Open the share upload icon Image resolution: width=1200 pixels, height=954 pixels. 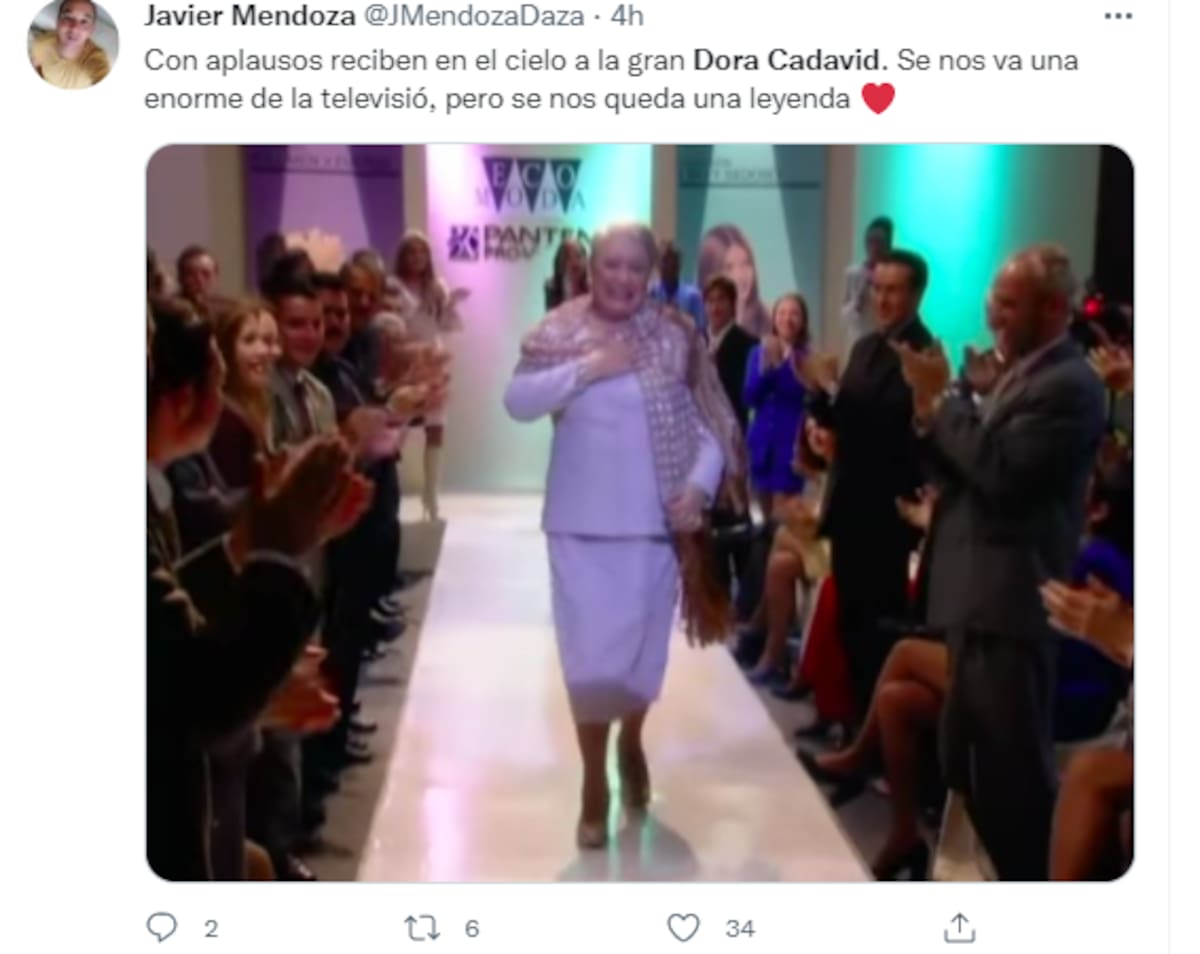[959, 927]
